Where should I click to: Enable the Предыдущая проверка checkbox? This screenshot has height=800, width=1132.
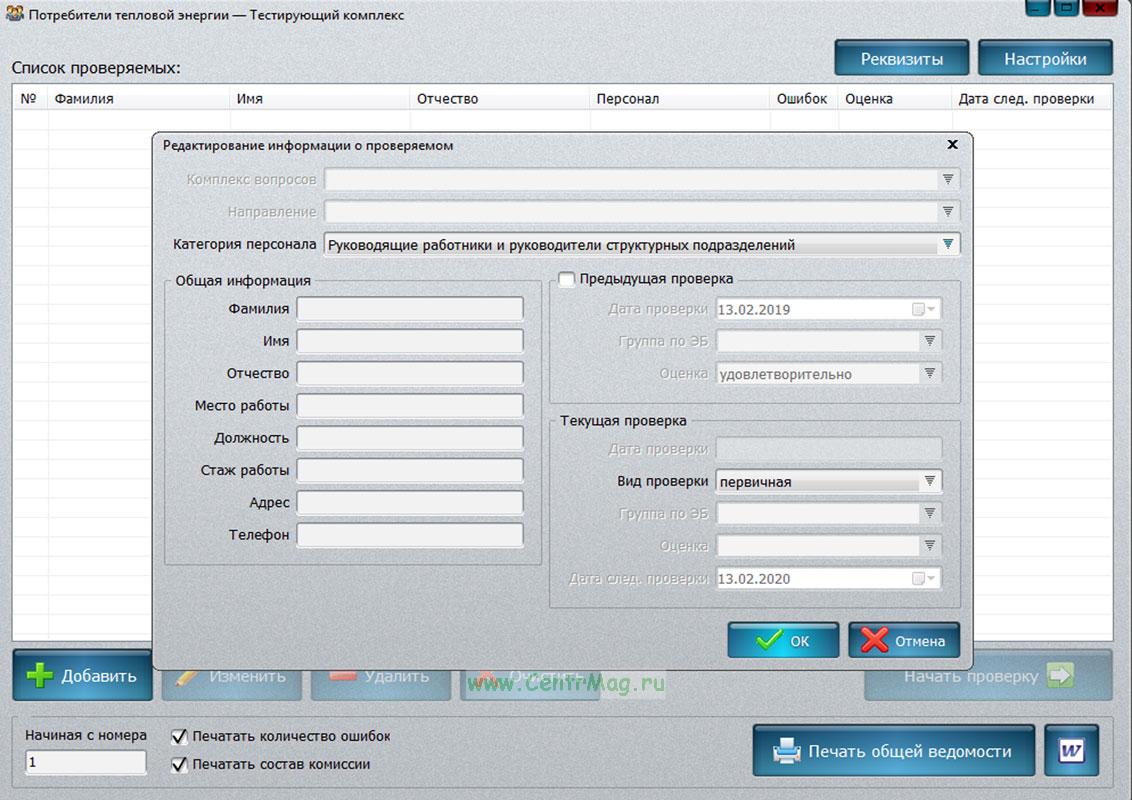click(x=567, y=279)
